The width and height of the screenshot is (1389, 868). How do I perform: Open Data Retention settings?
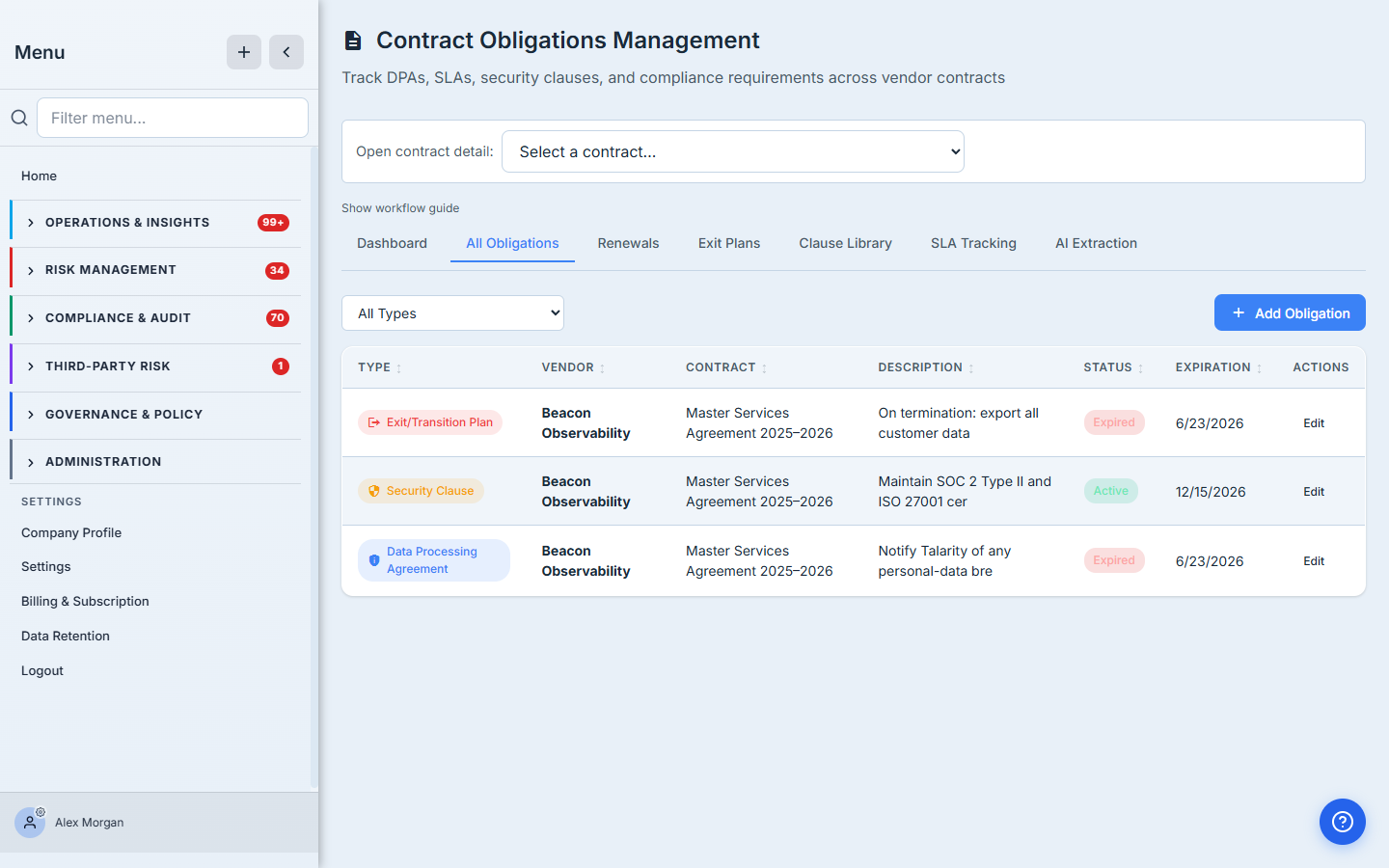tap(66, 636)
